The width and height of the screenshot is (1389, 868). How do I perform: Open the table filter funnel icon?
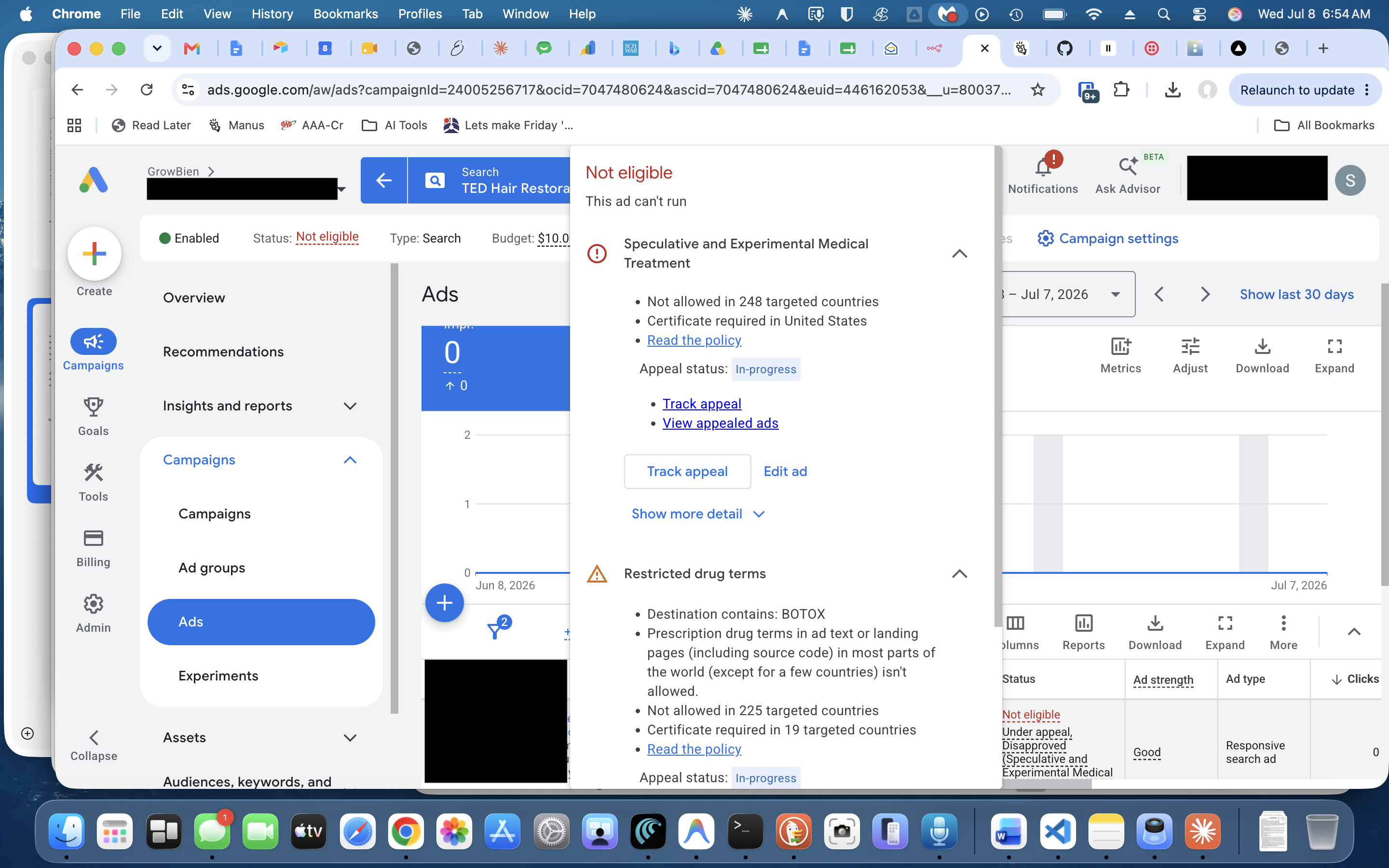[x=494, y=631]
